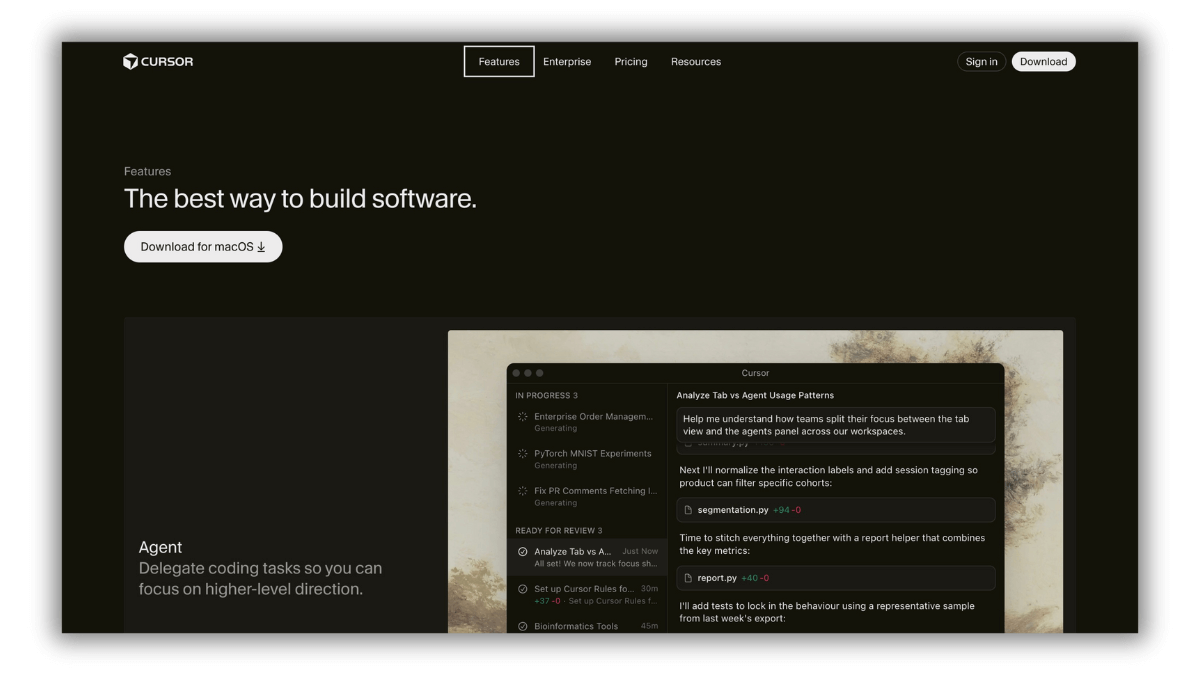The image size is (1200, 675).
Task: Click the file icon next to report.py
Action: (x=688, y=578)
